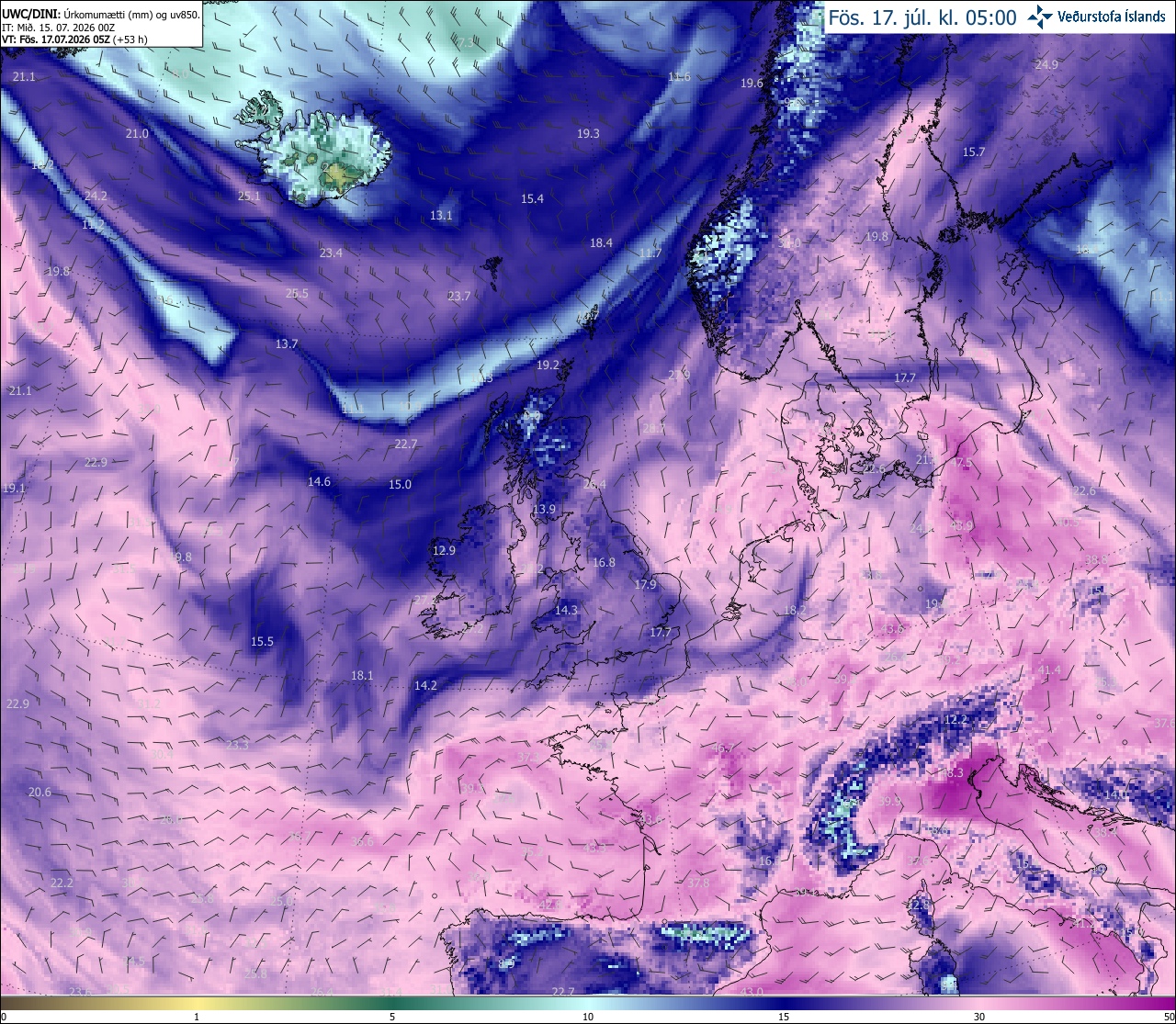Click the 43.0 value near bottom edge
Screen dimensions: 1176x1024
point(752,991)
